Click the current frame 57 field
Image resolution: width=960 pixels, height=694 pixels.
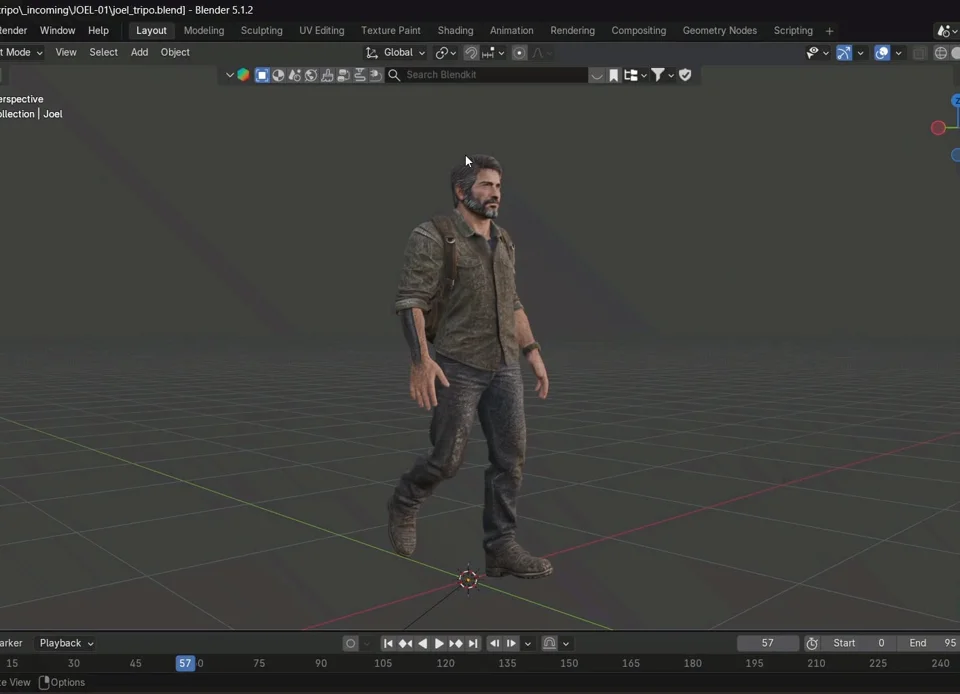point(768,643)
